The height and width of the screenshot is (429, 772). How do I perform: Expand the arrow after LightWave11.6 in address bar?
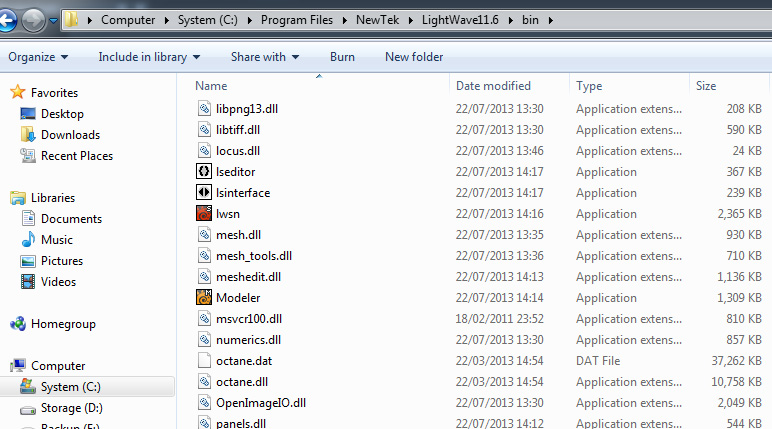(511, 20)
